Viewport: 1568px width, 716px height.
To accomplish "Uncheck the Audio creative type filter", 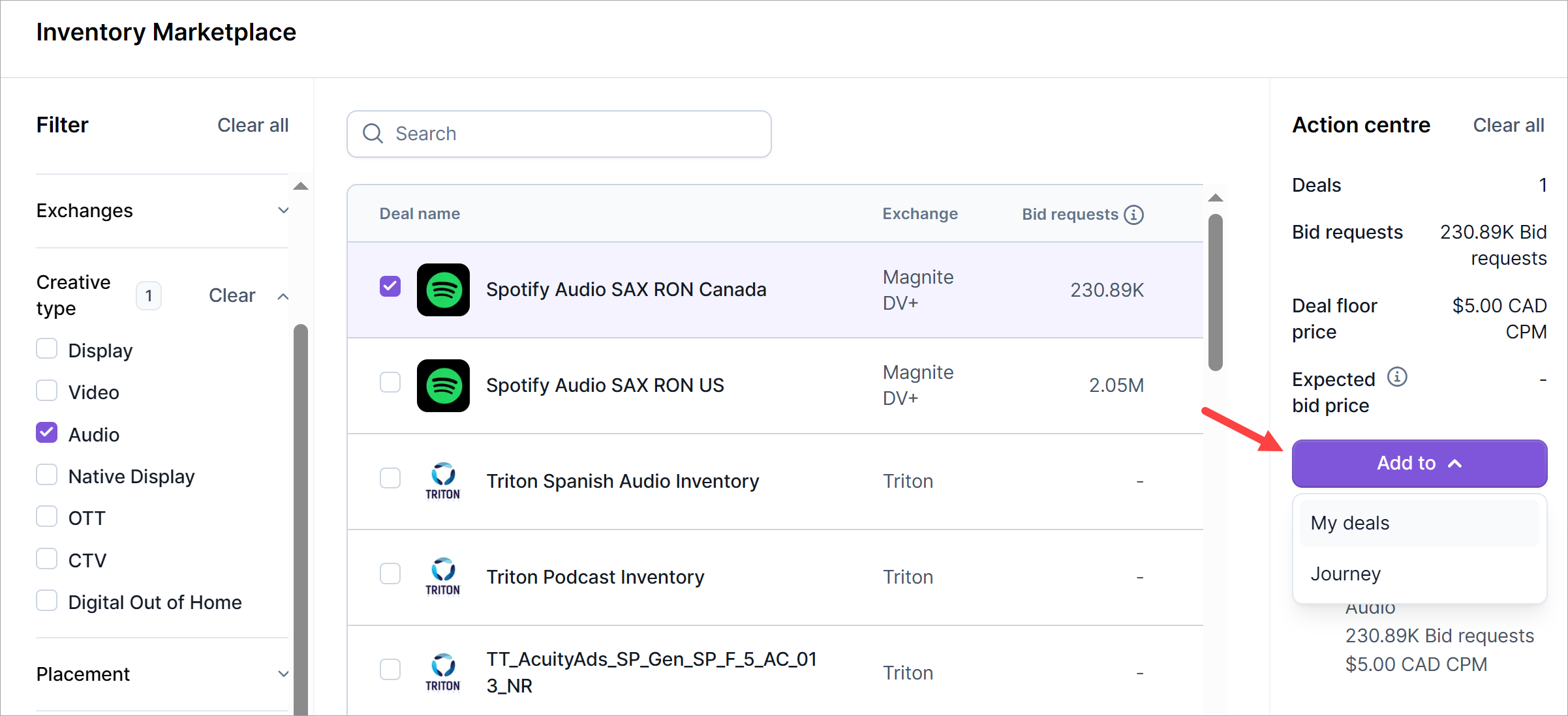I will click(47, 433).
